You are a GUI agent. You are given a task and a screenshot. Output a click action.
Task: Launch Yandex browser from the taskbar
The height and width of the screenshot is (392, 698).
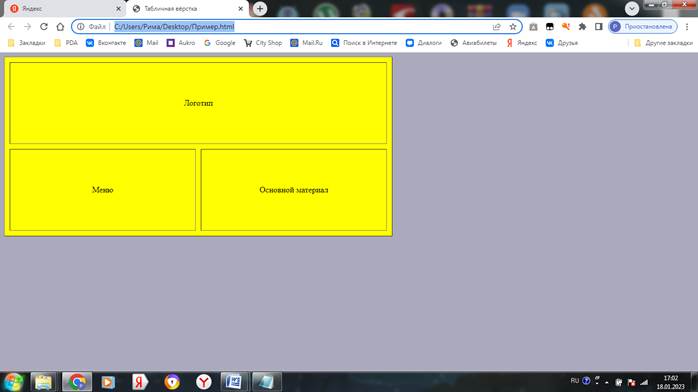click(x=204, y=382)
